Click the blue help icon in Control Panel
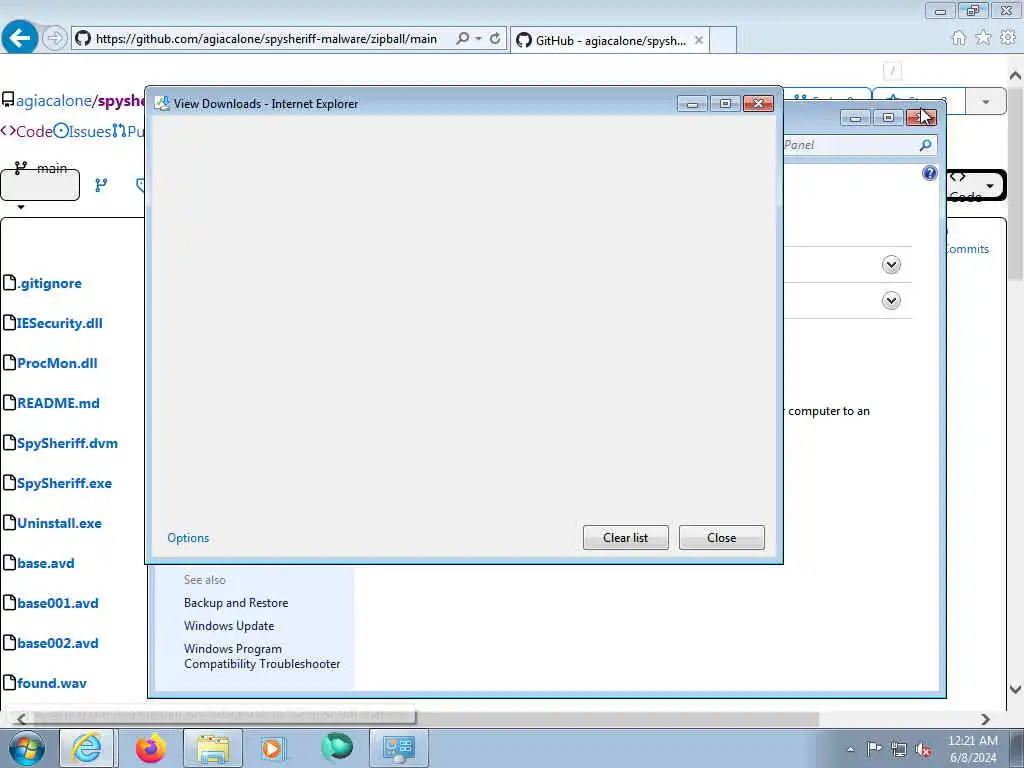 pyautogui.click(x=929, y=173)
